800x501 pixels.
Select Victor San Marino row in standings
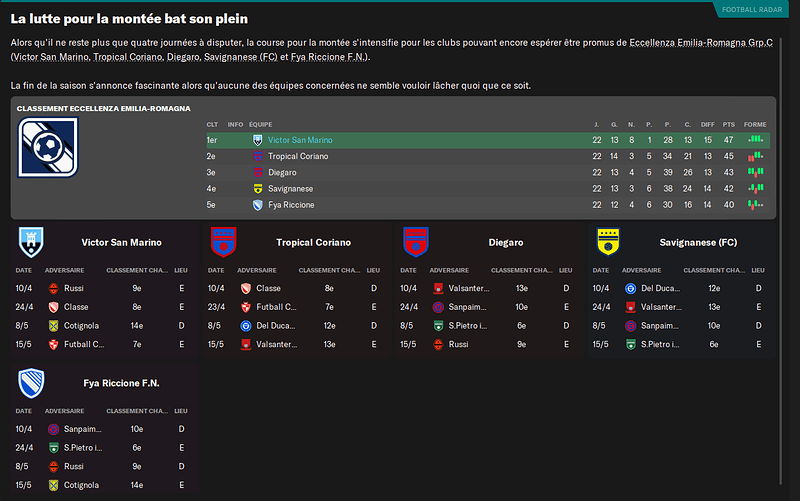tap(488, 140)
